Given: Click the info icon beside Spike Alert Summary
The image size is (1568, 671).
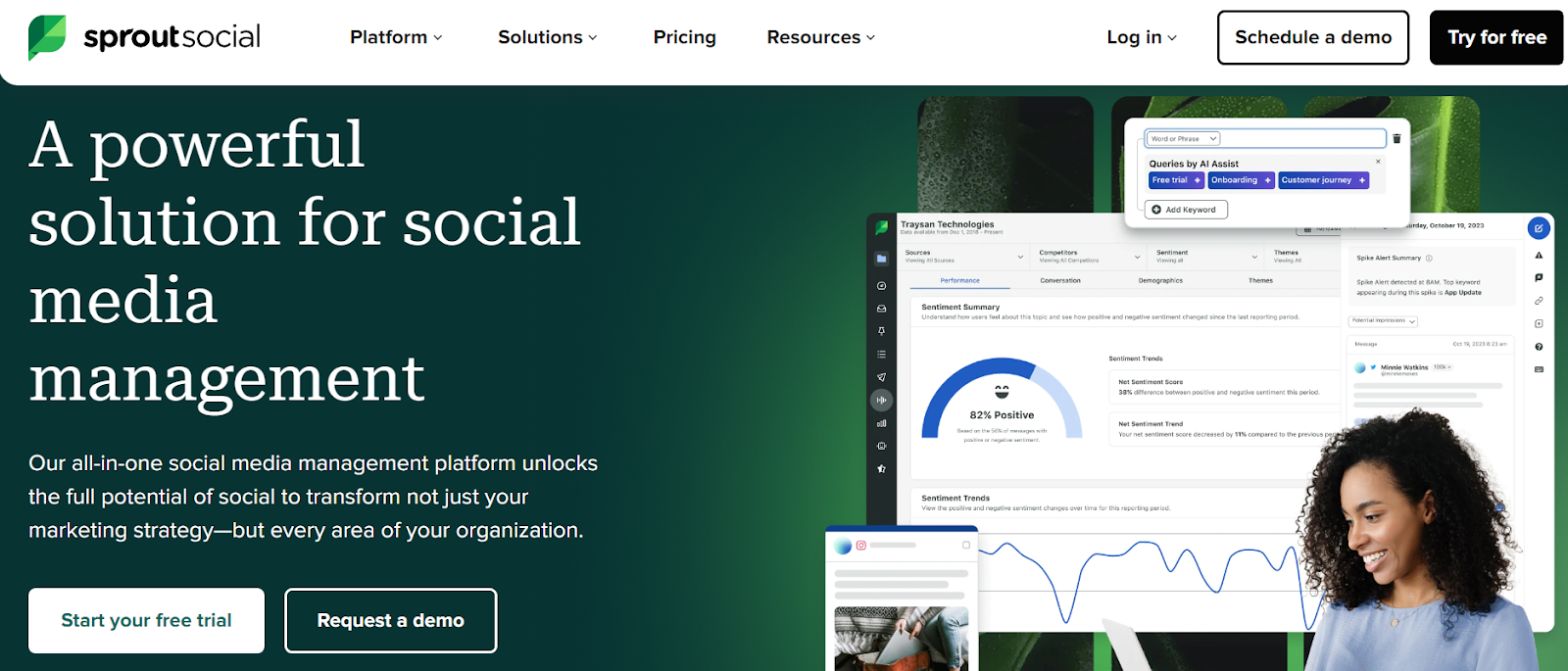Looking at the screenshot, I should [1429, 259].
